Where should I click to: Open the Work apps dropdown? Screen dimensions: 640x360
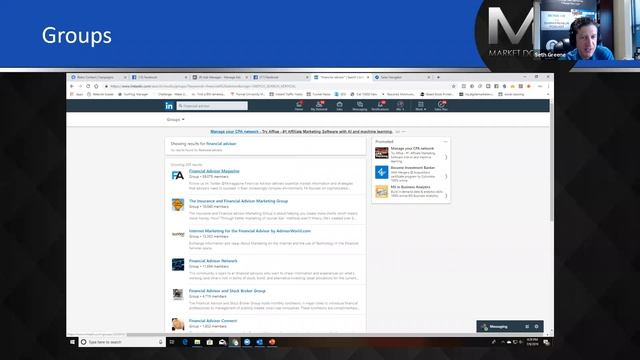[420, 106]
